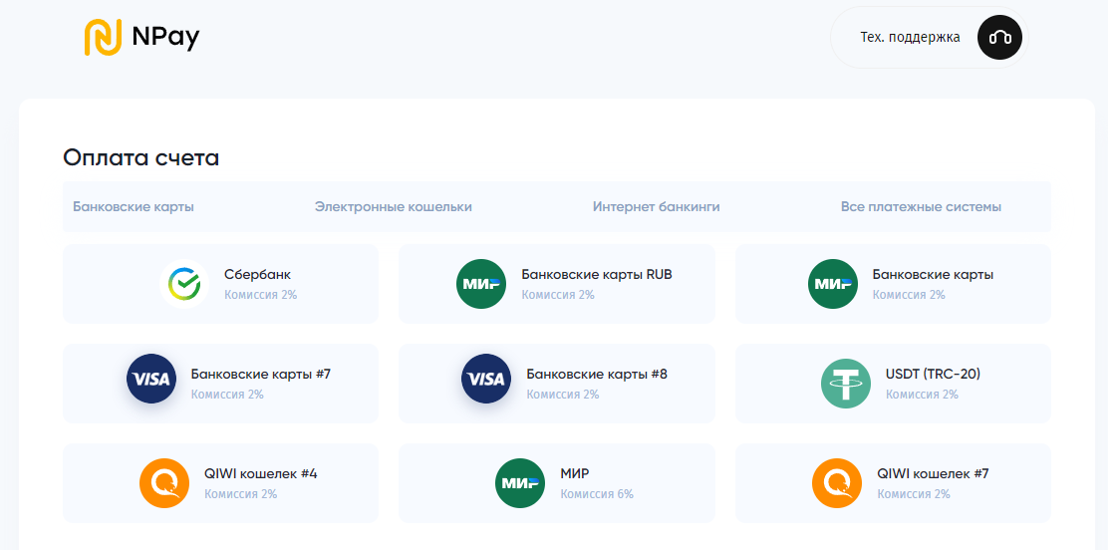This screenshot has height=550, width=1108.
Task: Click the NPay logo icon
Action: coord(104,37)
